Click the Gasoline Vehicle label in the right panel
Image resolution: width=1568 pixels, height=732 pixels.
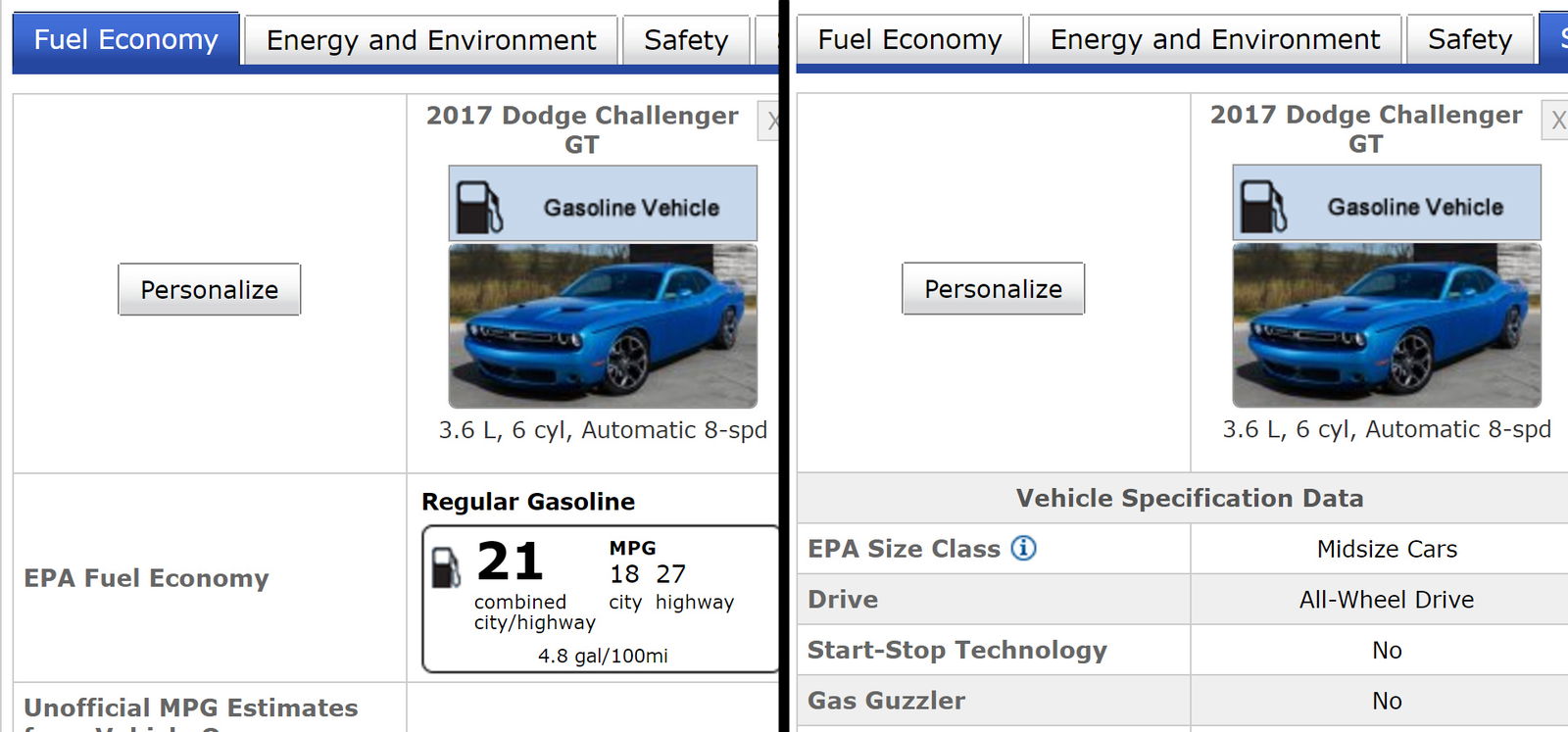(1415, 207)
